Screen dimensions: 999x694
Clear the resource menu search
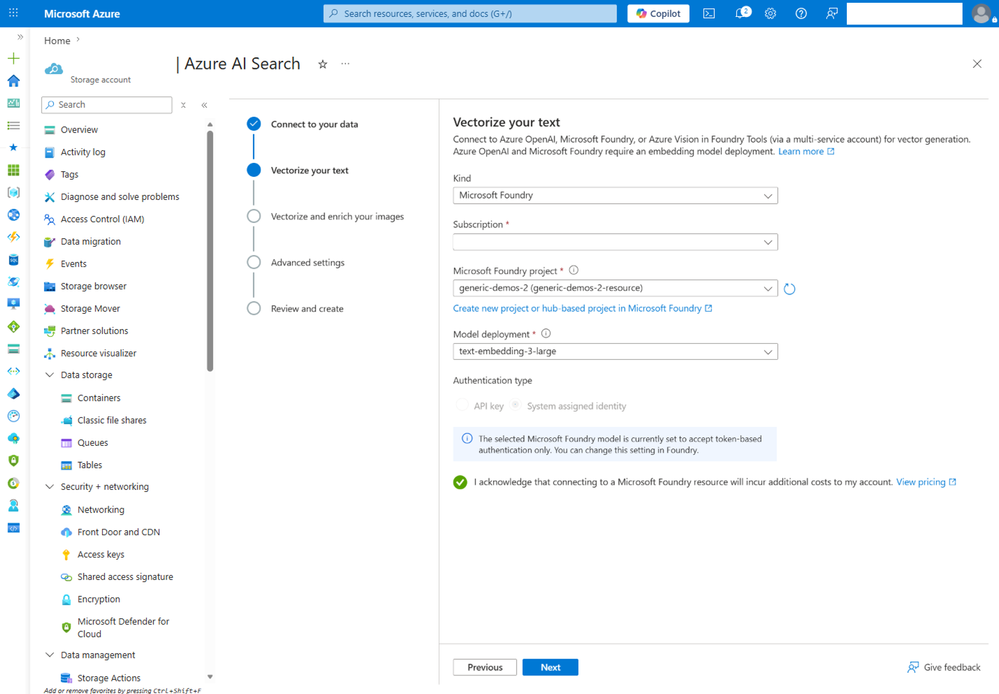coord(183,105)
